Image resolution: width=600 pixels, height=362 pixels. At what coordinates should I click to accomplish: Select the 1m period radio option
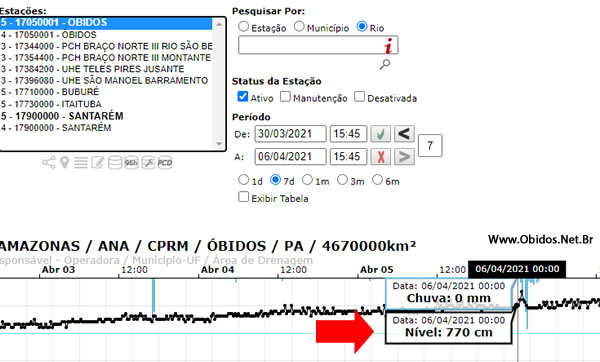pyautogui.click(x=307, y=179)
